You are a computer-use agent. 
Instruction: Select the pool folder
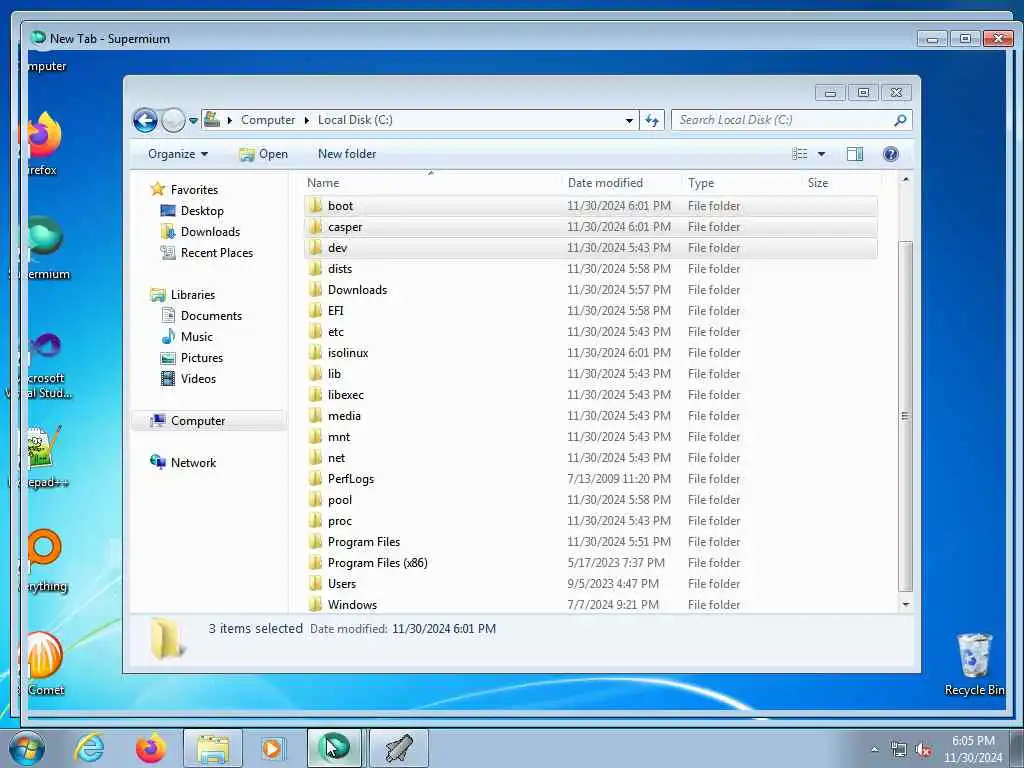(x=340, y=500)
